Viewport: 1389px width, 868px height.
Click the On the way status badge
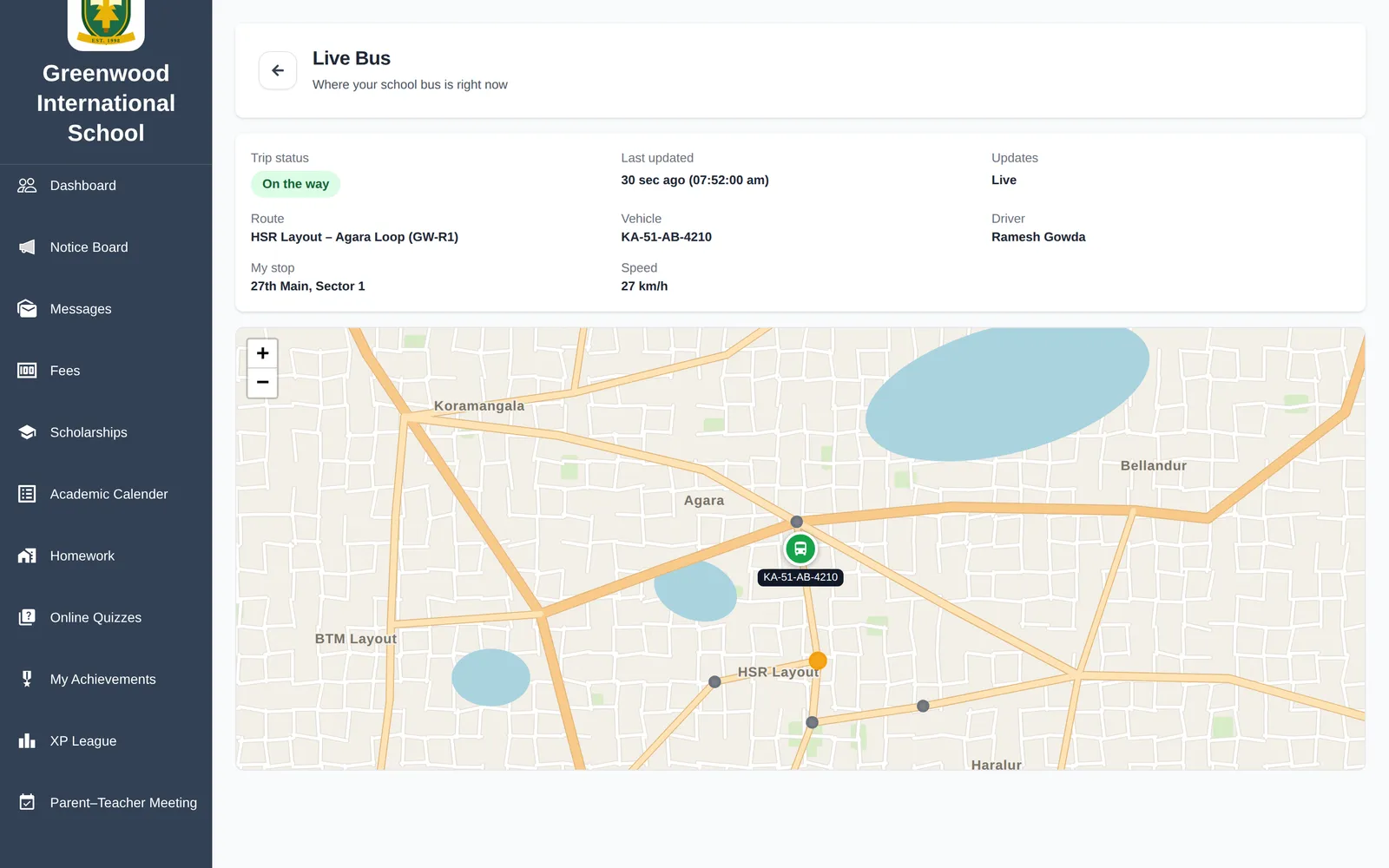click(x=295, y=184)
